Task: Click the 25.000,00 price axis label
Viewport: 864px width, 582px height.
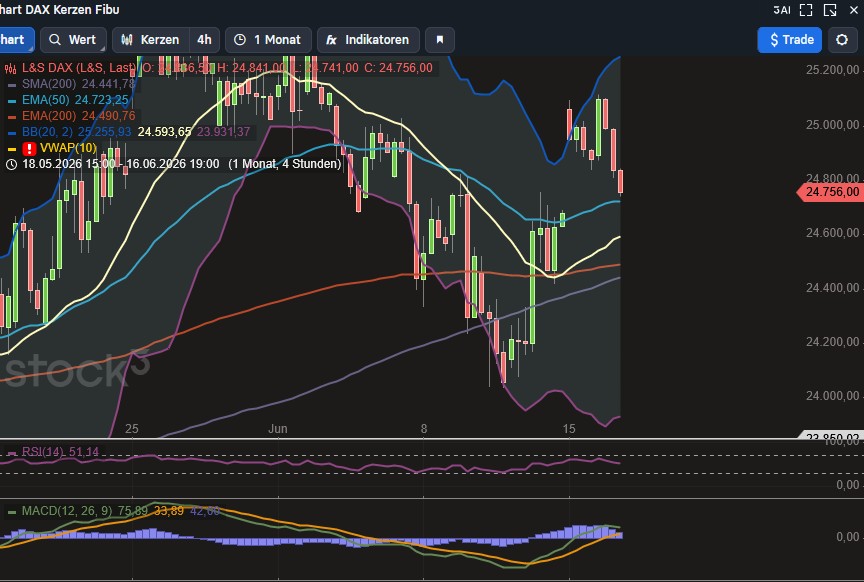Action: [832, 125]
